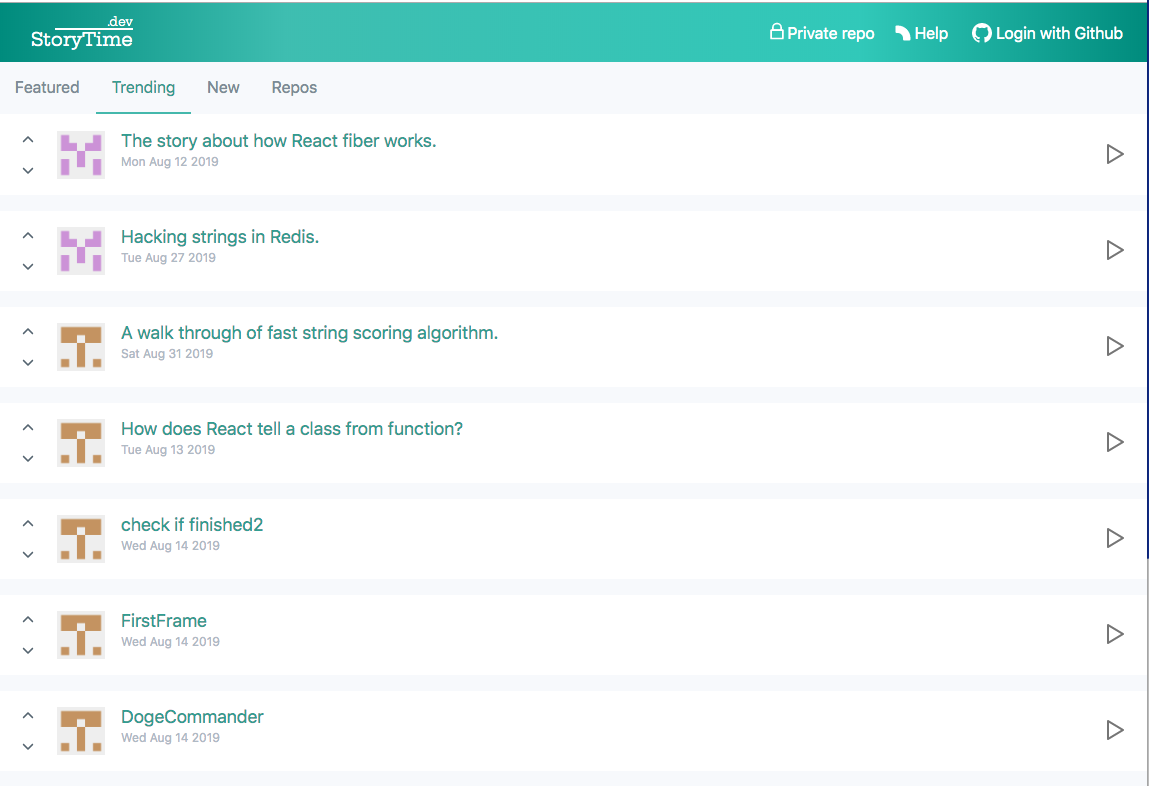The image size is (1149, 786).
Task: Upvote Hacking strings in Redis
Action: tap(28, 235)
